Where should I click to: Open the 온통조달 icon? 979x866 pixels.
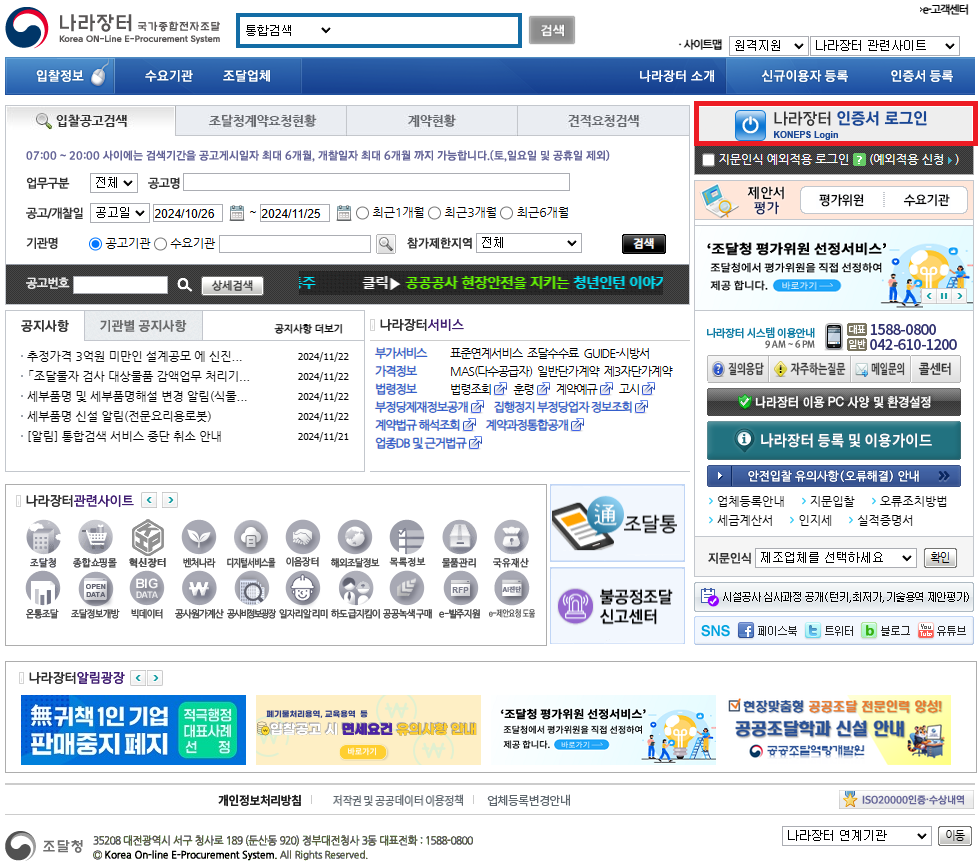click(x=43, y=589)
